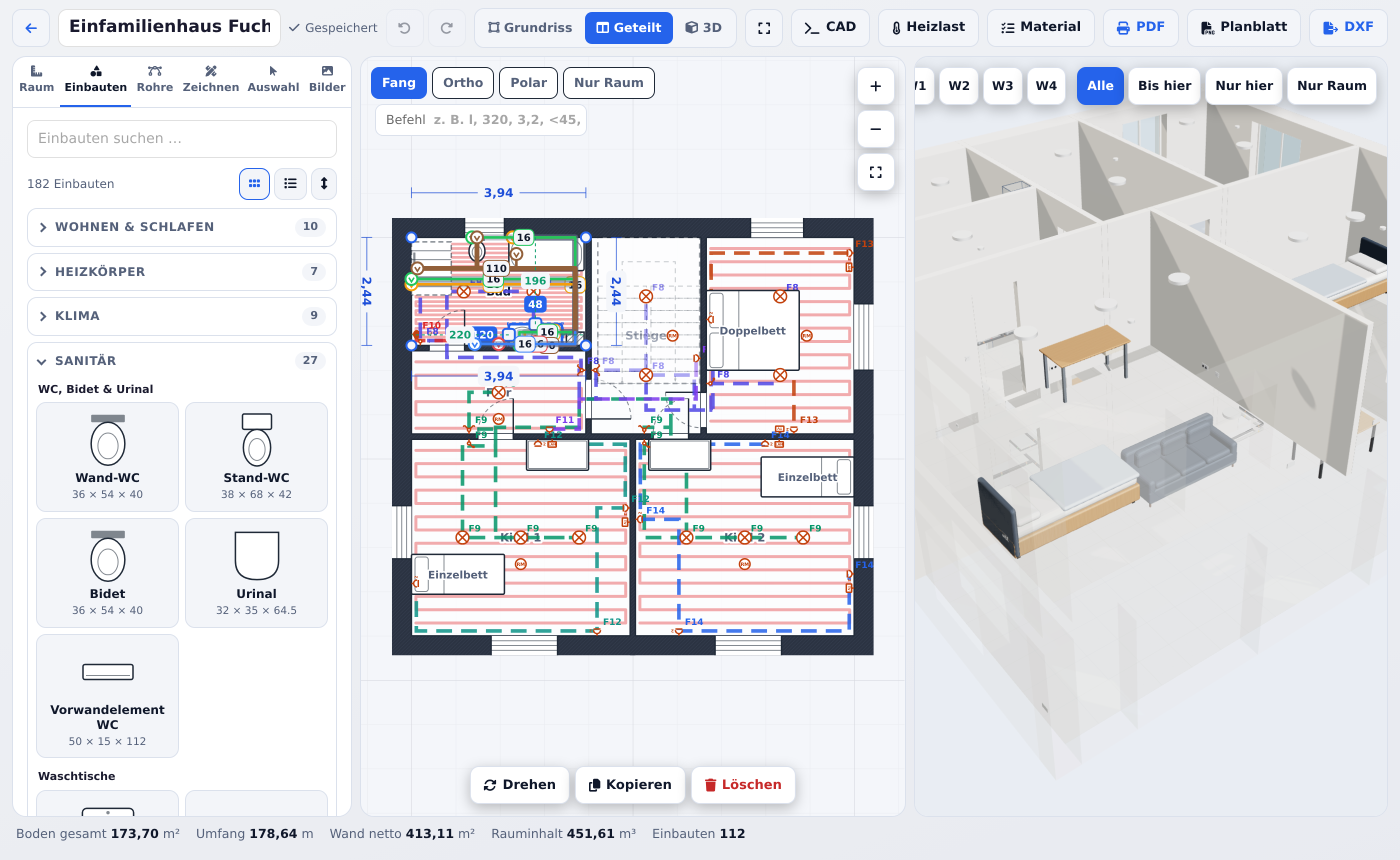Click the Einbauten suchen search field
This screenshot has height=860, width=1400.
coord(181,139)
